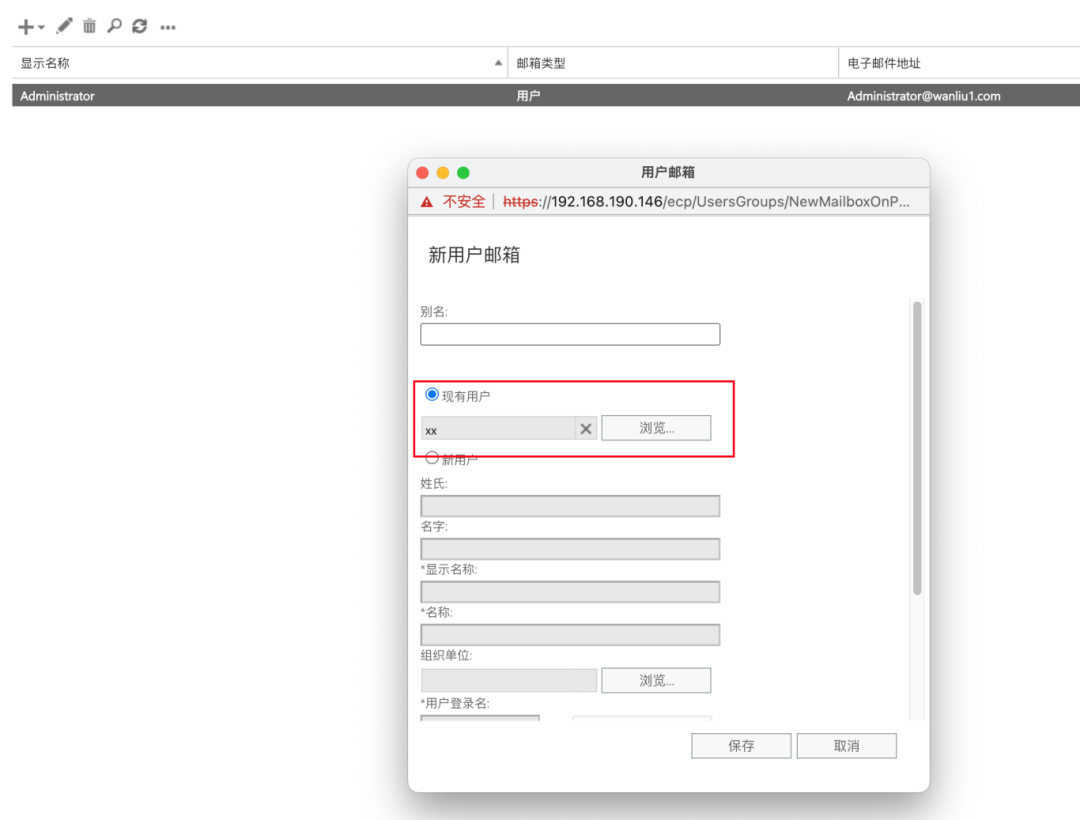Click the search magnifier icon
This screenshot has width=1080, height=820.
pos(114,26)
